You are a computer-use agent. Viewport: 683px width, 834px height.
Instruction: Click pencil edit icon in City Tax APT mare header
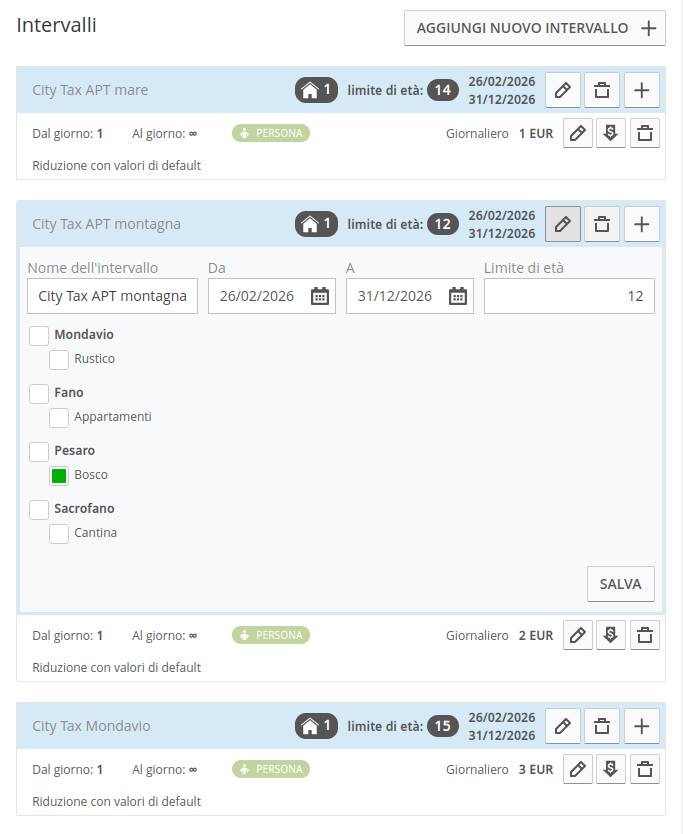pyautogui.click(x=562, y=90)
